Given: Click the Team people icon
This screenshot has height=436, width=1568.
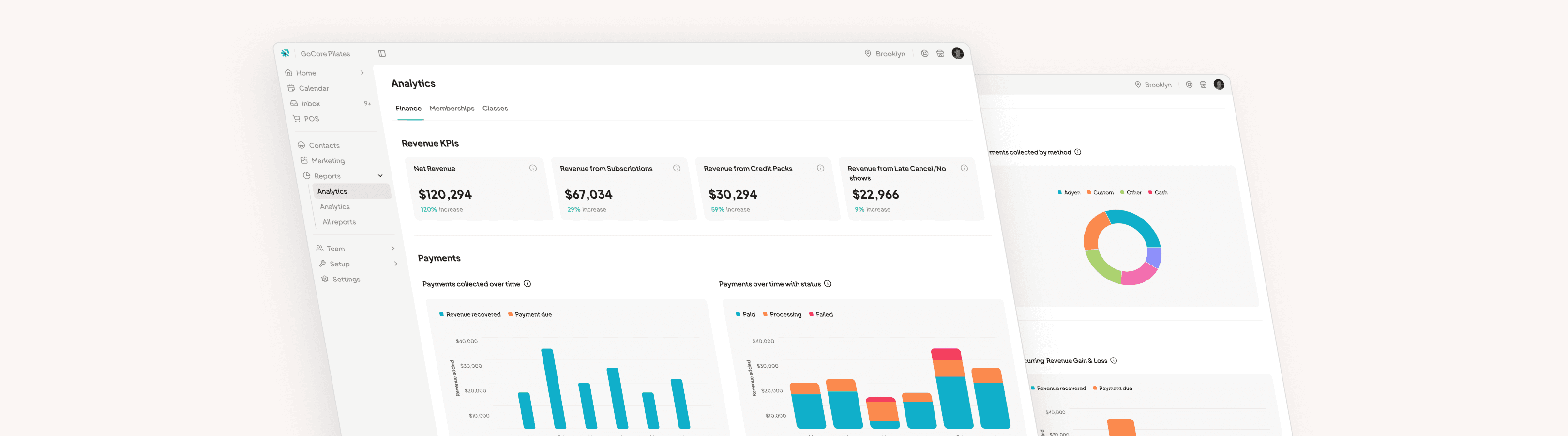Looking at the screenshot, I should click(x=319, y=249).
